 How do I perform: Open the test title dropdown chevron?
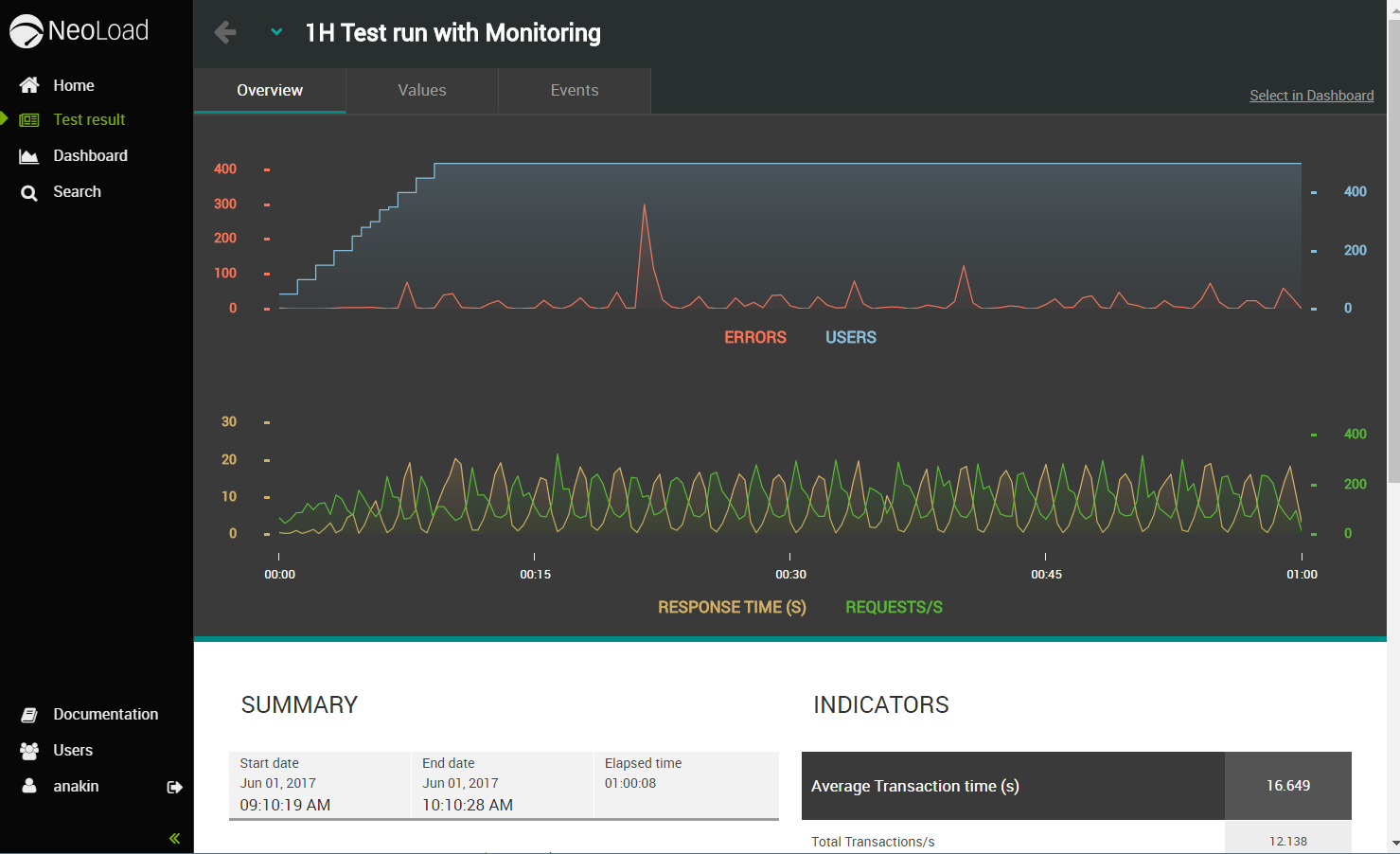tap(276, 32)
